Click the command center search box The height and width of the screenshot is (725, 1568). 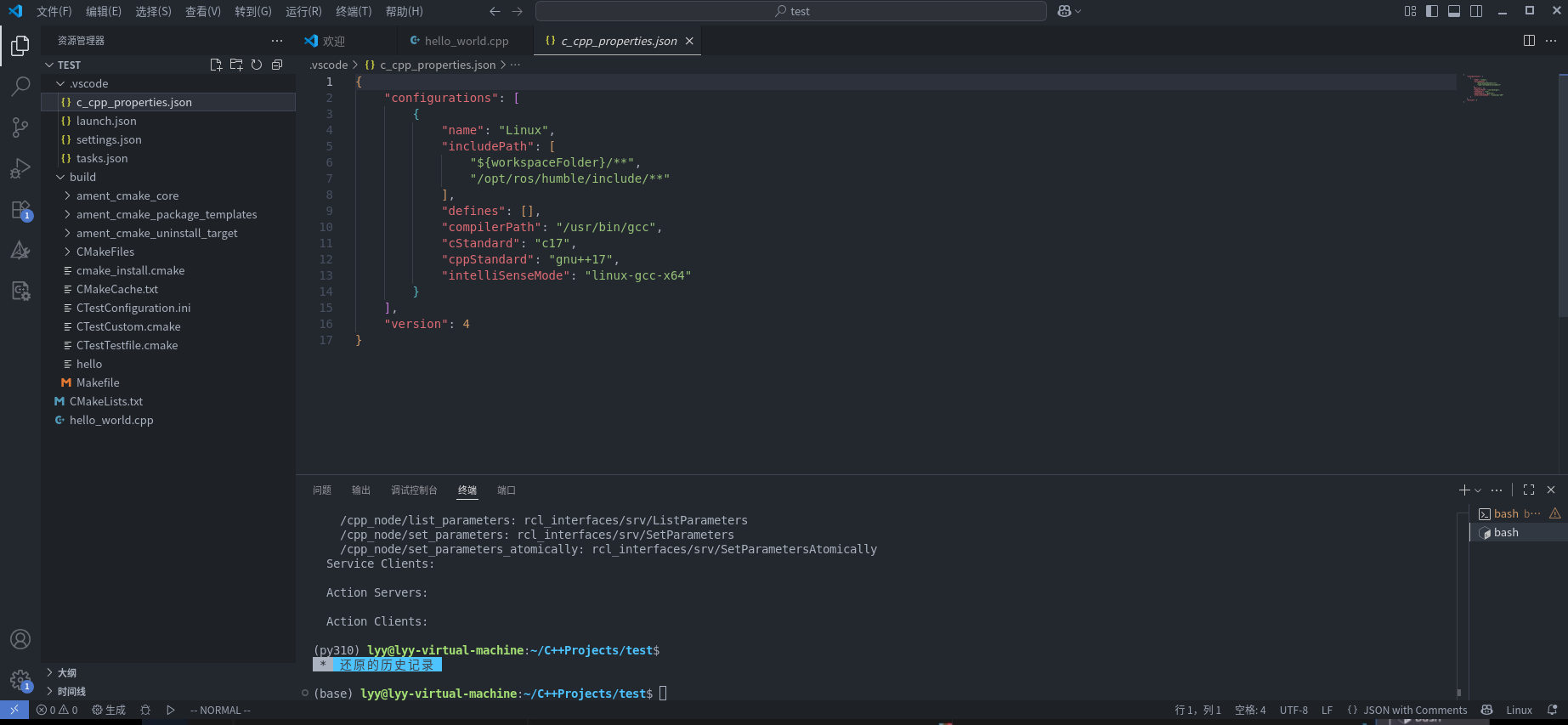pyautogui.click(x=791, y=11)
